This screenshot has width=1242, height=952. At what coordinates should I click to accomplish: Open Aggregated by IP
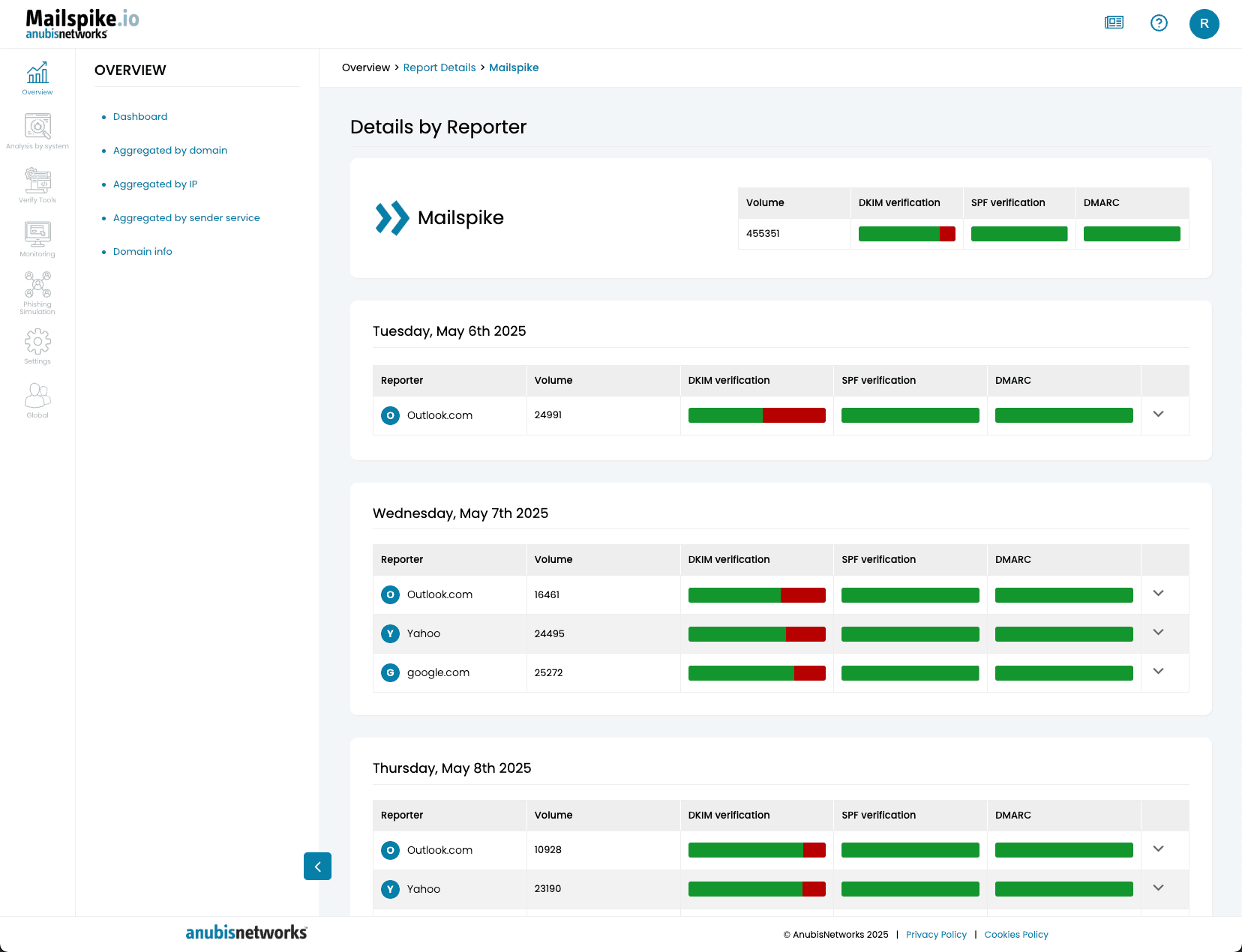click(155, 184)
